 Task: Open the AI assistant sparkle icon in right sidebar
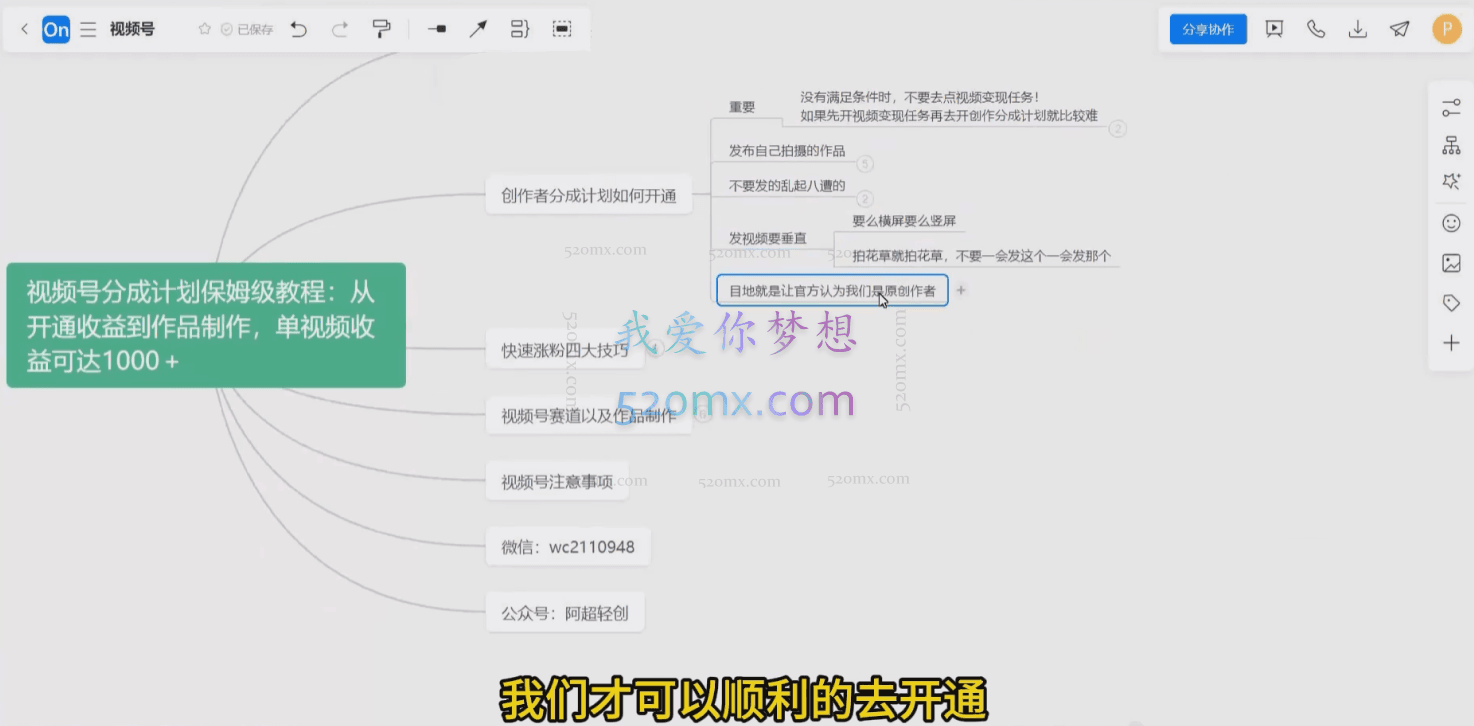point(1450,181)
